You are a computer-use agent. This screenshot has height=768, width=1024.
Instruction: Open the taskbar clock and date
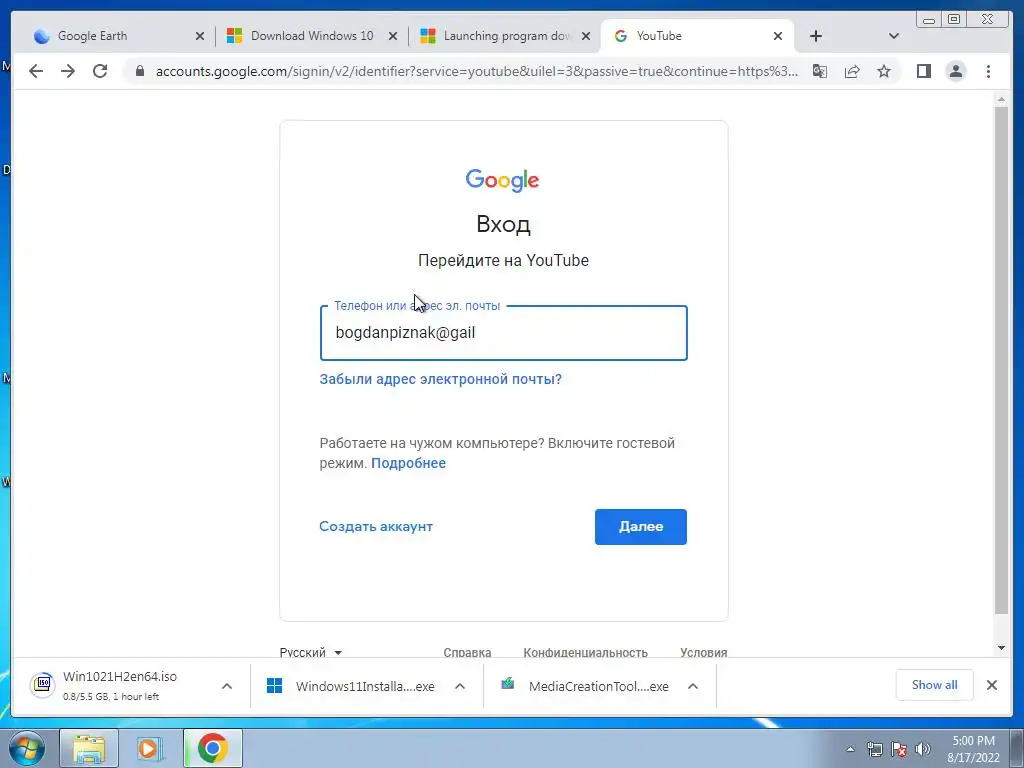[973, 749]
